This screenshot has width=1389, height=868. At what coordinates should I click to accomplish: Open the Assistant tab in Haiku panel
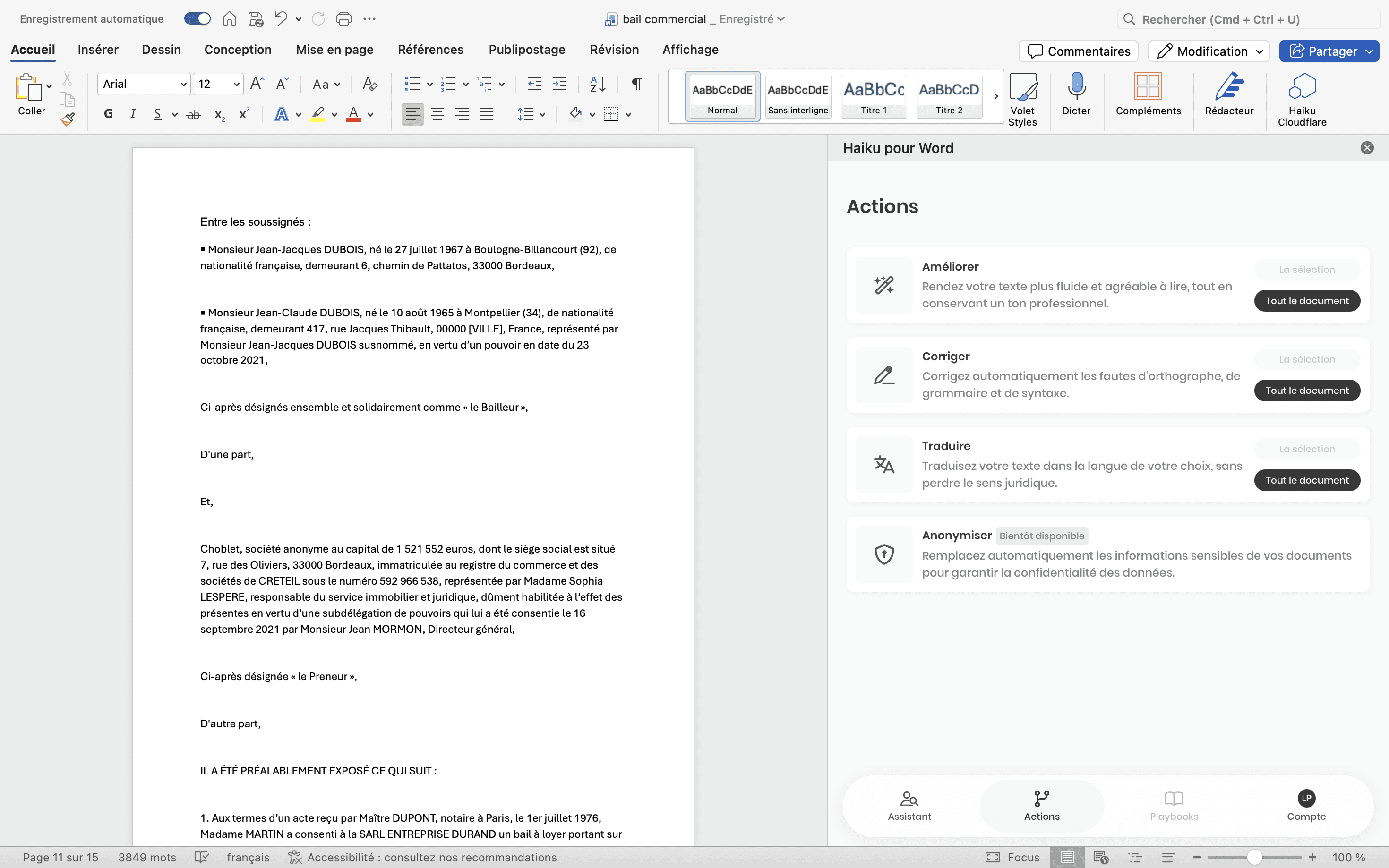tap(909, 805)
